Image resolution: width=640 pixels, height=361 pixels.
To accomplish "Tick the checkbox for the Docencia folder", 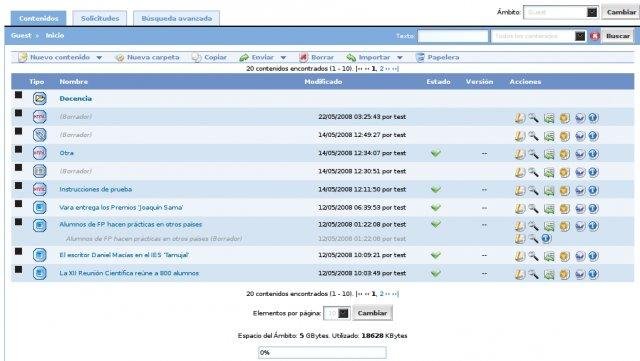I will pos(18,95).
